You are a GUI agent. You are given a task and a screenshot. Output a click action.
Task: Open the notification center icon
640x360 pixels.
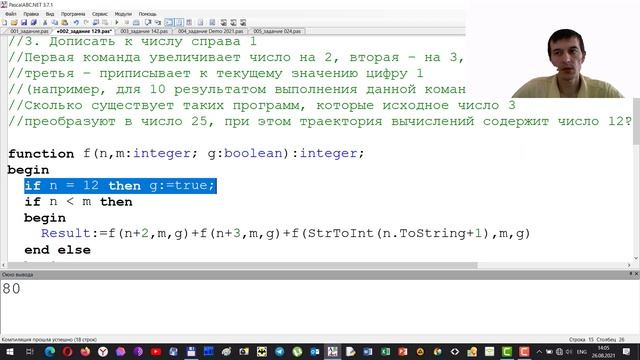pos(627,351)
